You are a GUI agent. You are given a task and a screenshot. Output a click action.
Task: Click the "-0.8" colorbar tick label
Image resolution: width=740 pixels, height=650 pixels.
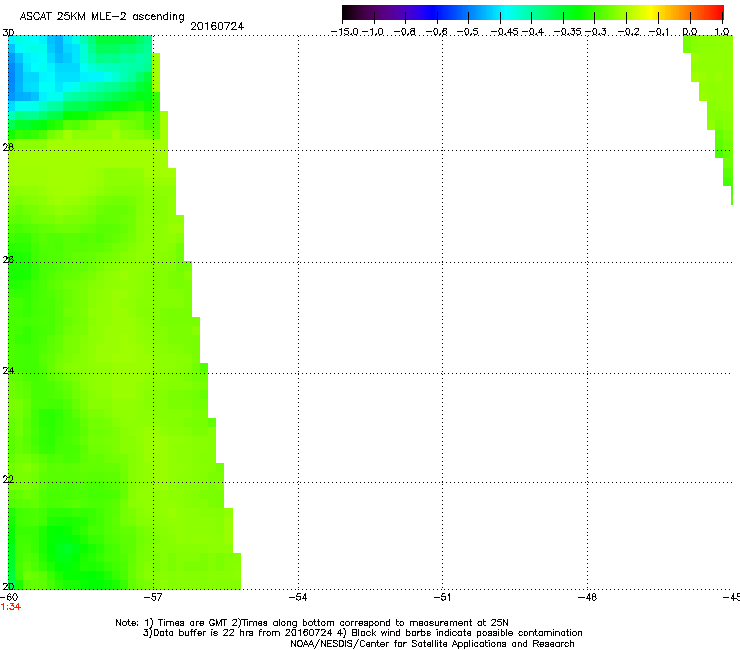pos(404,32)
